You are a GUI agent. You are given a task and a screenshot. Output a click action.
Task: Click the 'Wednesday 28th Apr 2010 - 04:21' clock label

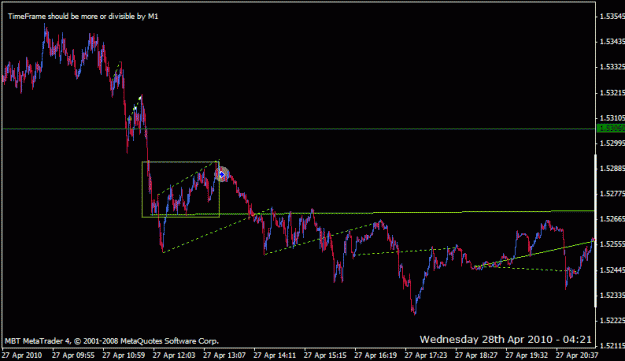[505, 339]
